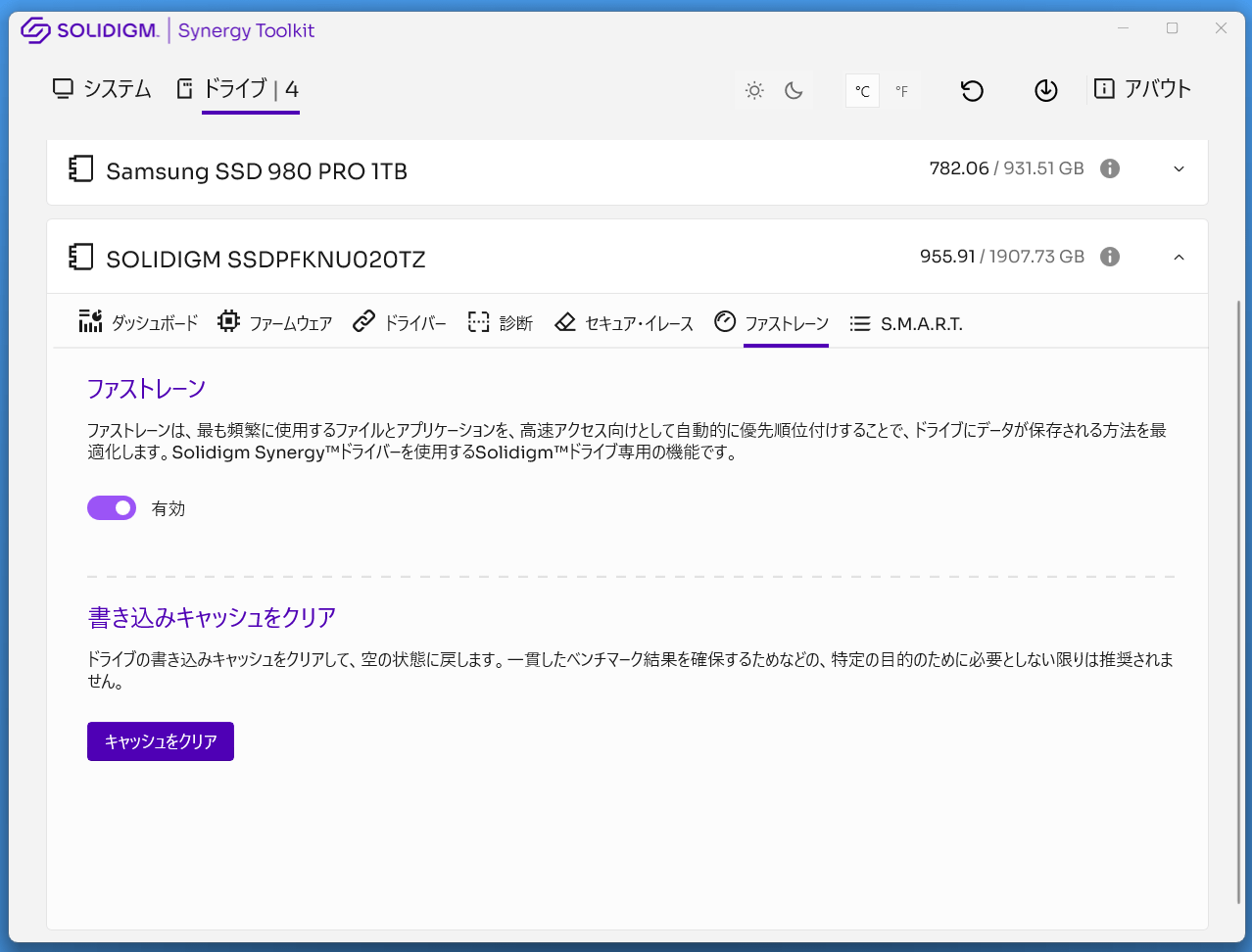1252x952 pixels.
Task: Click the ファストレーン section heading
Action: 146,389
